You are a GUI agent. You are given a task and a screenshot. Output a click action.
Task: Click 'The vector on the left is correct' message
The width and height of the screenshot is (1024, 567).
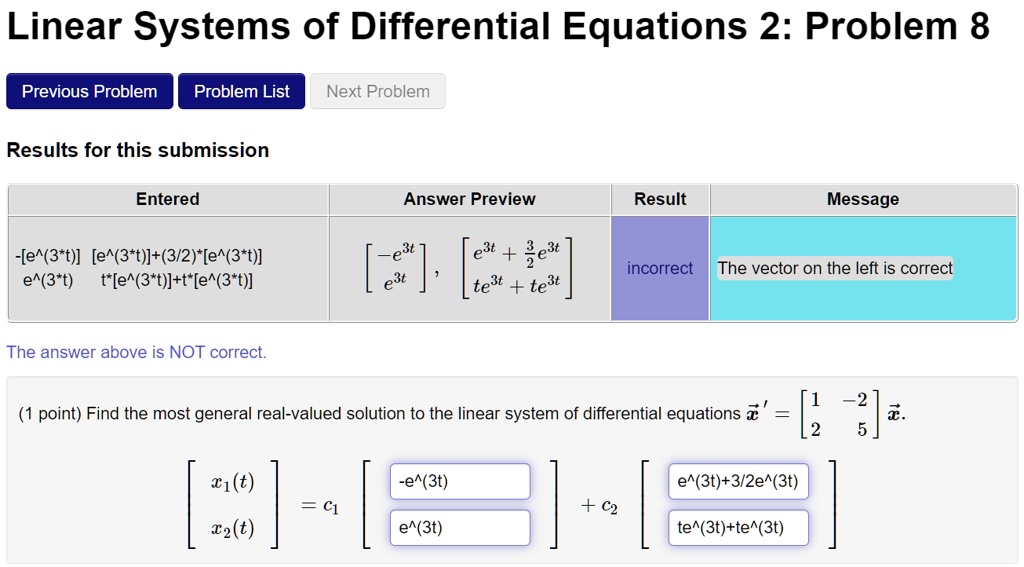[x=835, y=268]
